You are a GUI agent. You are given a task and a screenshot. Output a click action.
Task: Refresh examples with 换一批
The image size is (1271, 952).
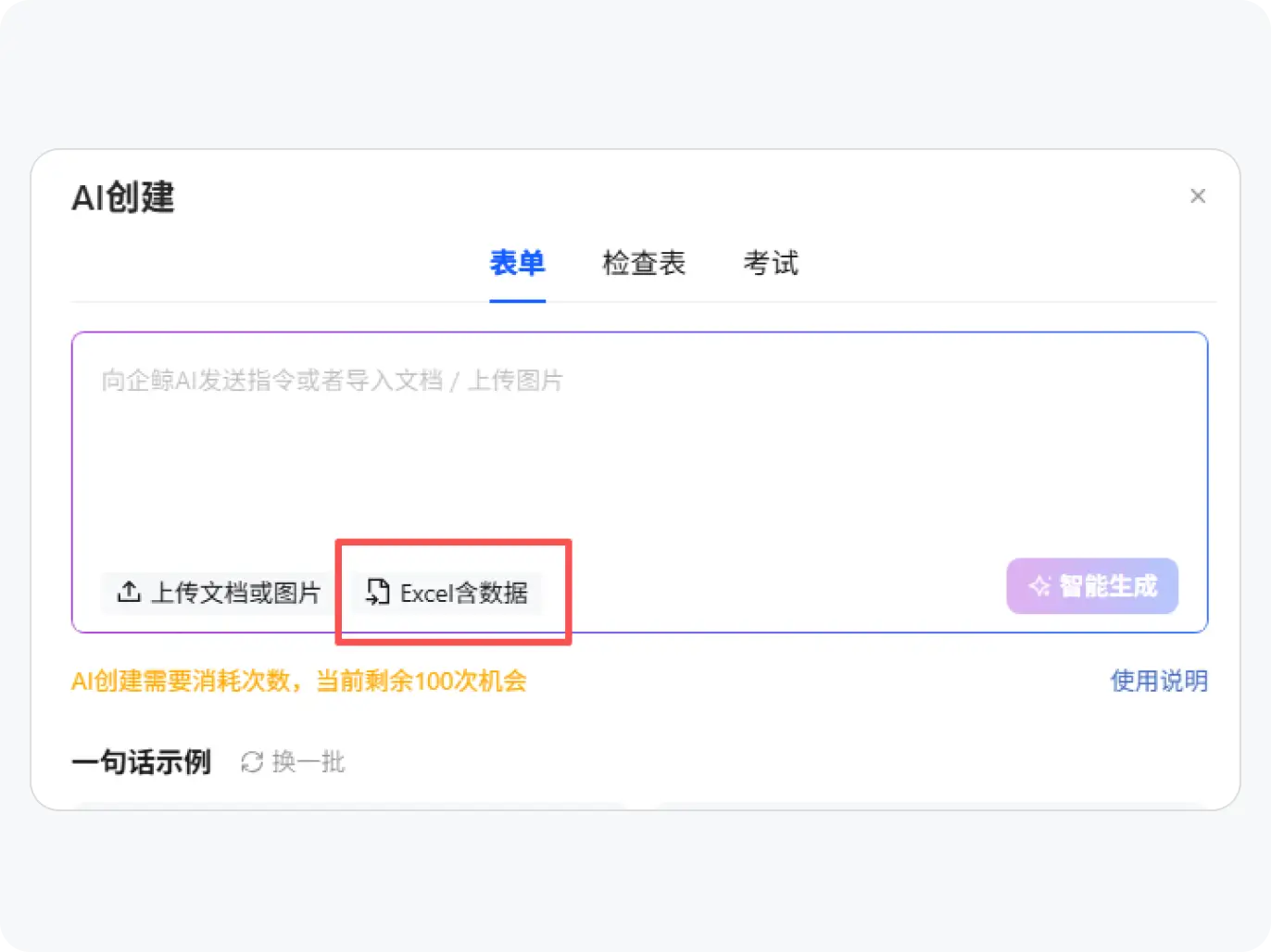tap(293, 762)
